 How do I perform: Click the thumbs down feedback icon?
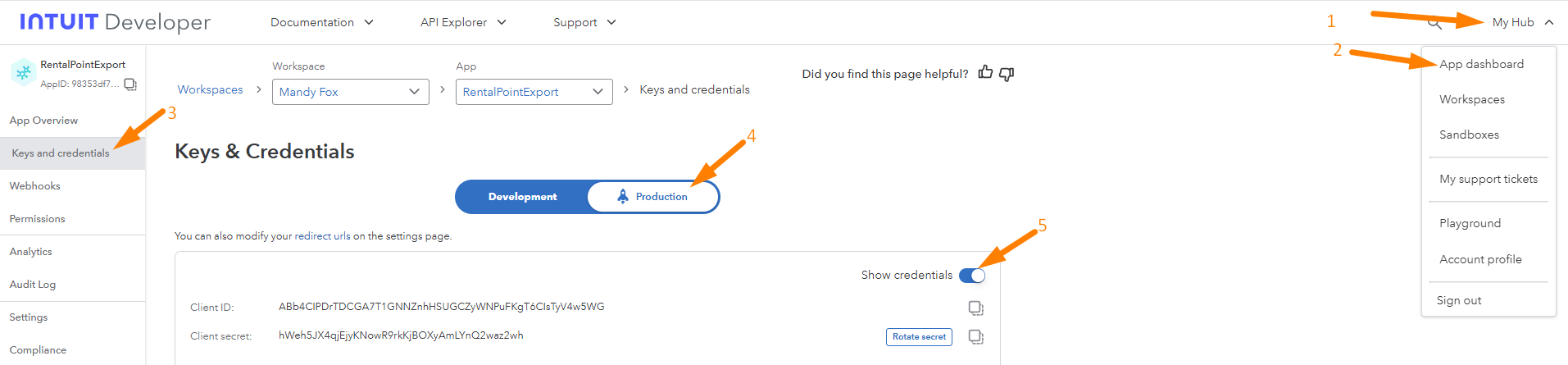[x=1007, y=74]
